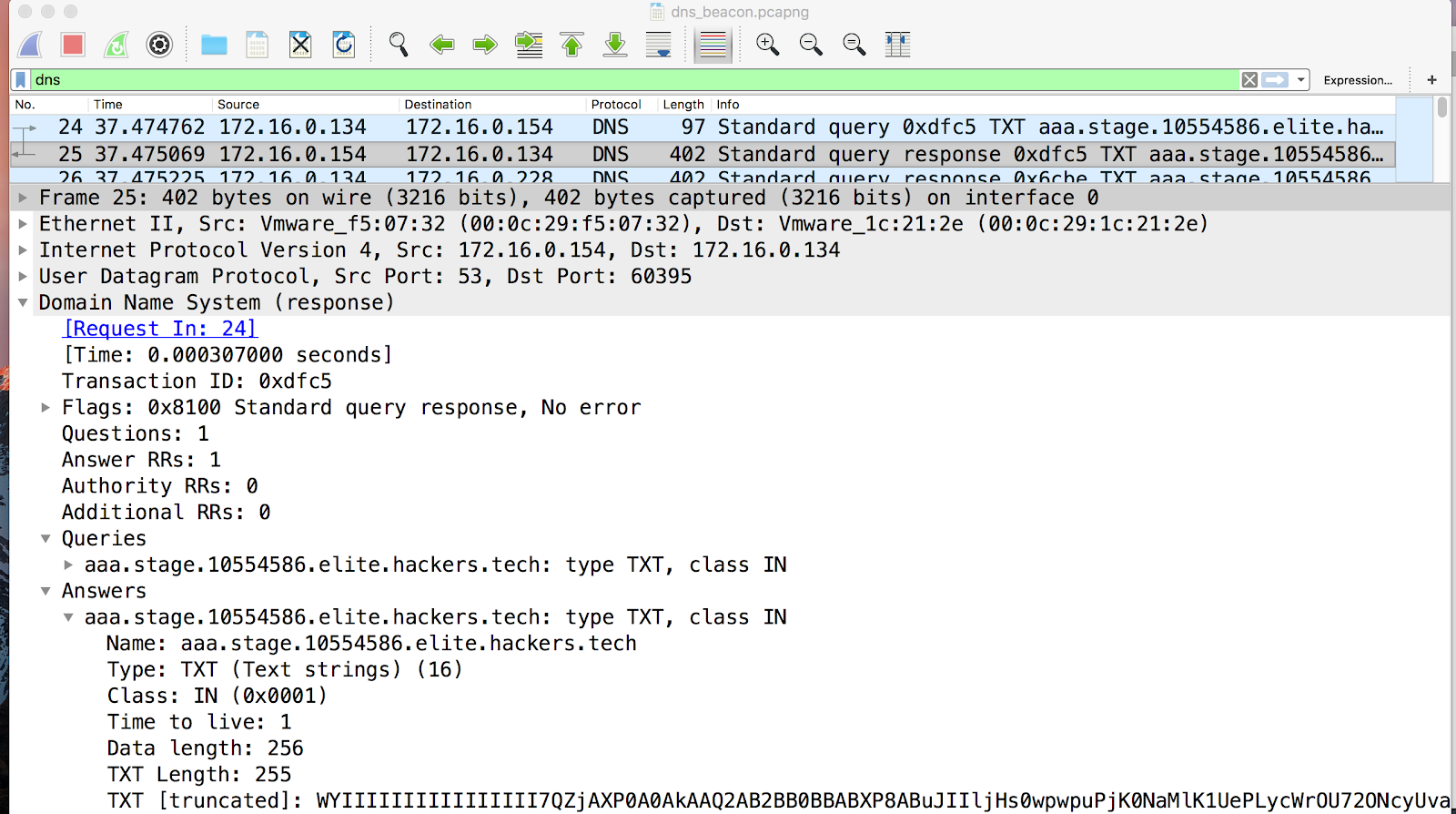
Task: Select Name: aaa.stage.10554586.elite.hackers.tech field
Action: [x=371, y=644]
